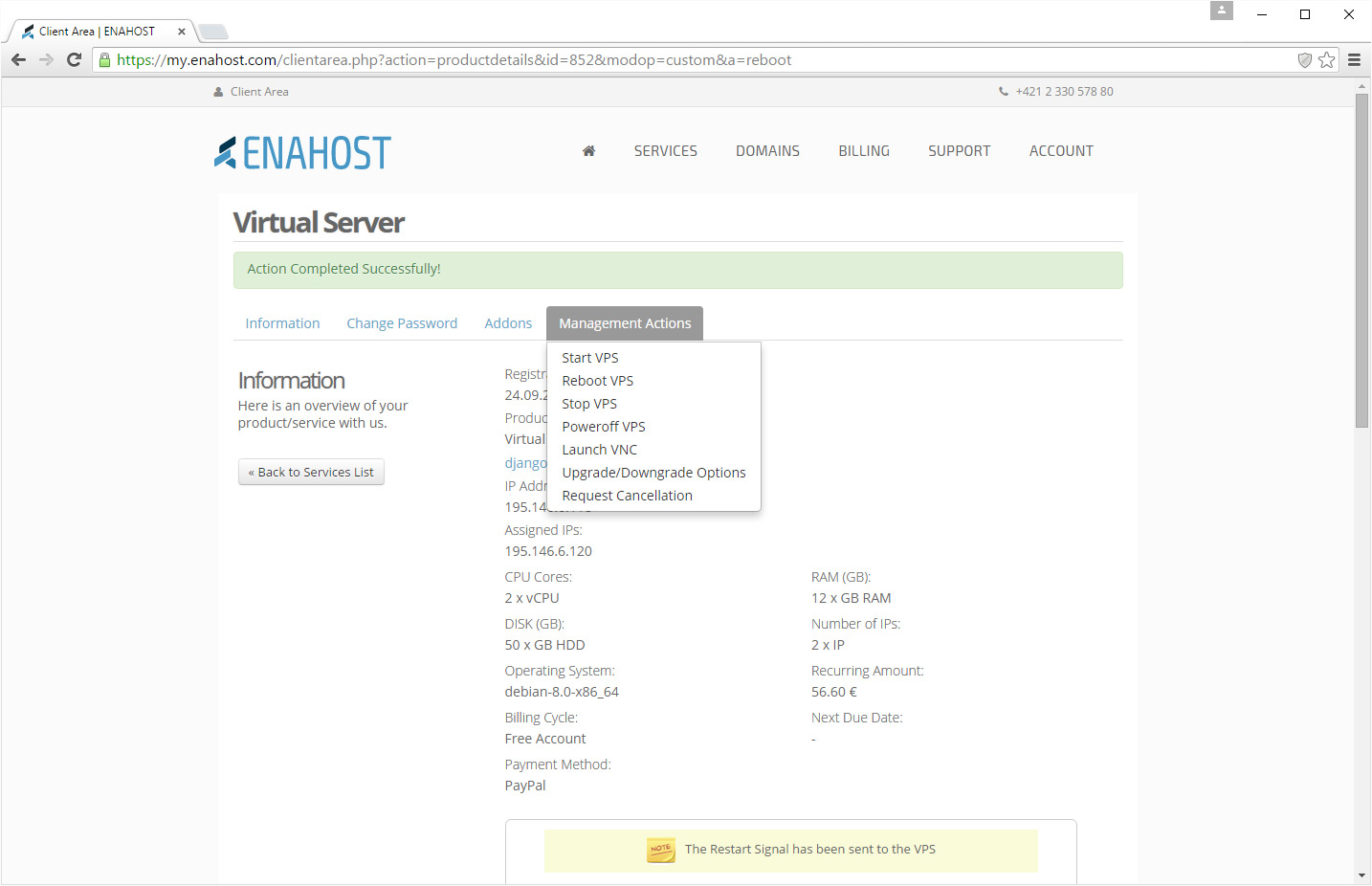Switch to the Addons tab

[x=508, y=323]
